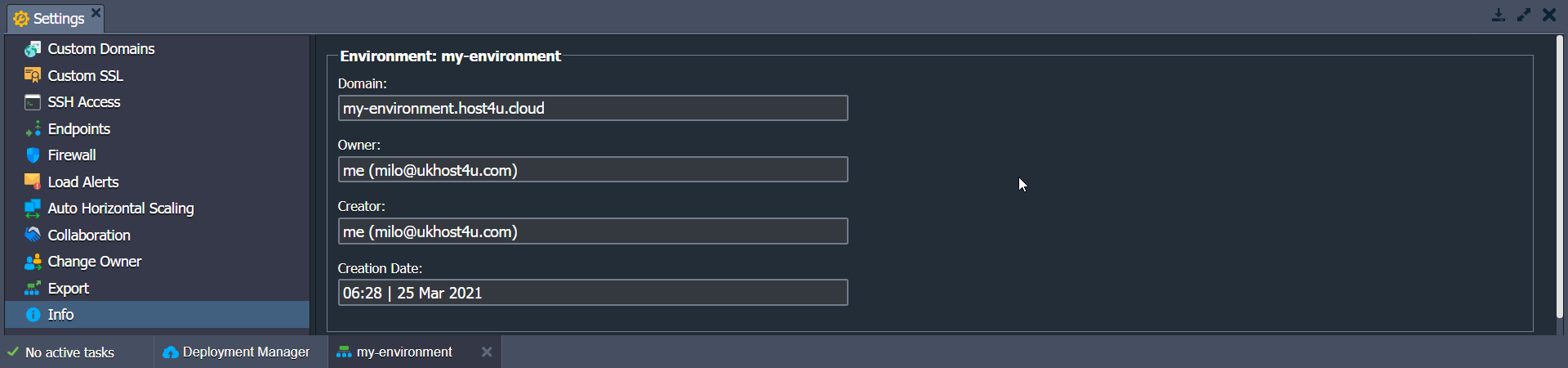The image size is (1568, 368).
Task: Click the Load Alerts icon
Action: [33, 182]
